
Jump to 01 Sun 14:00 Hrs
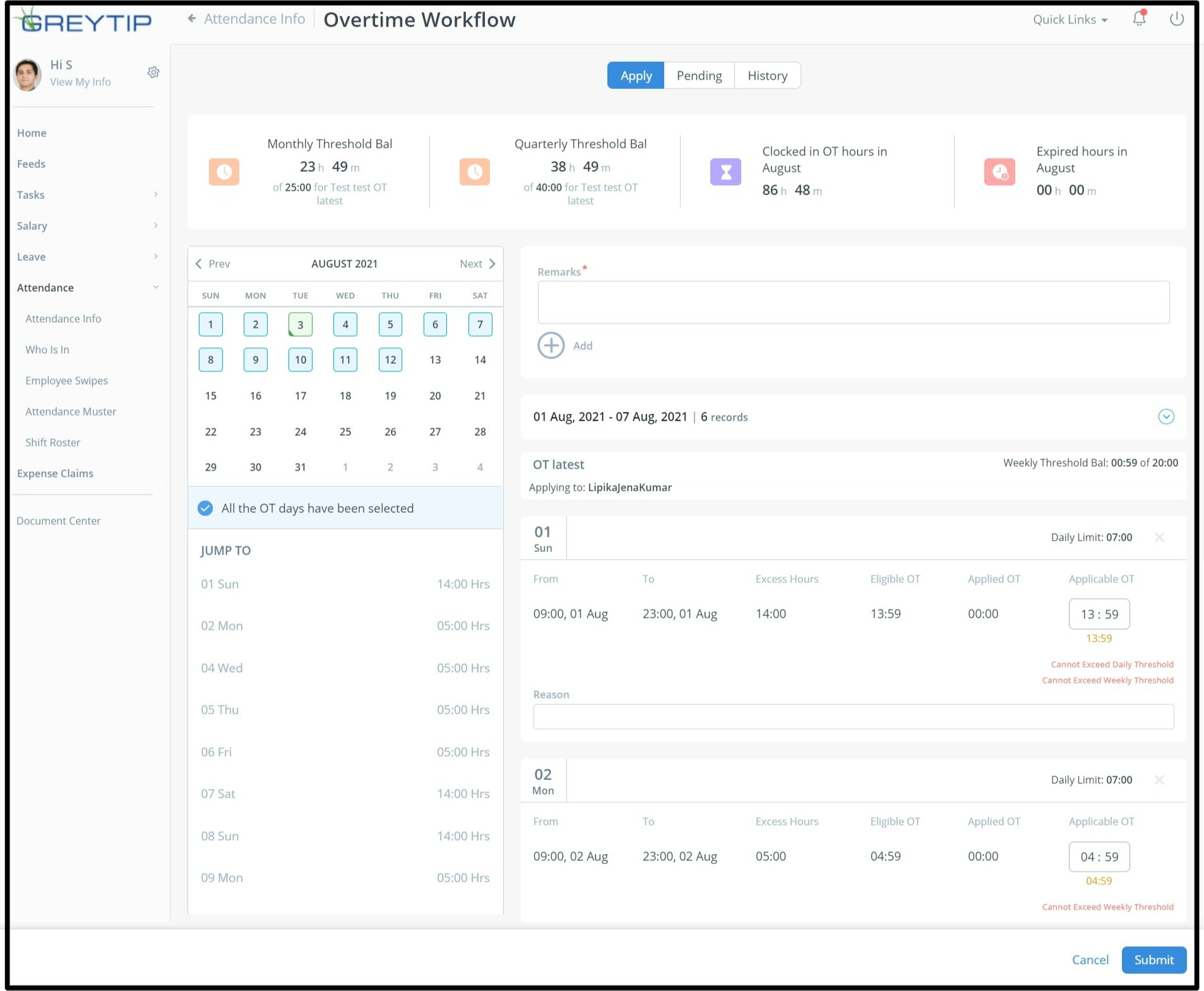pyautogui.click(x=345, y=584)
